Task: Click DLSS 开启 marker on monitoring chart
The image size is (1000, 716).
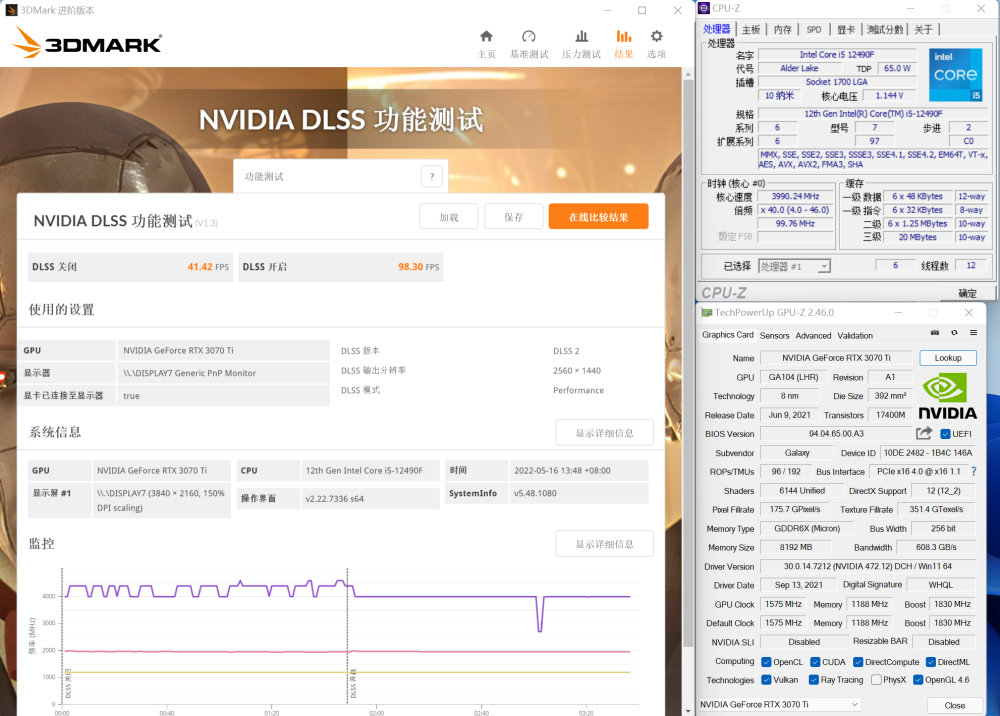Action: tap(353, 683)
